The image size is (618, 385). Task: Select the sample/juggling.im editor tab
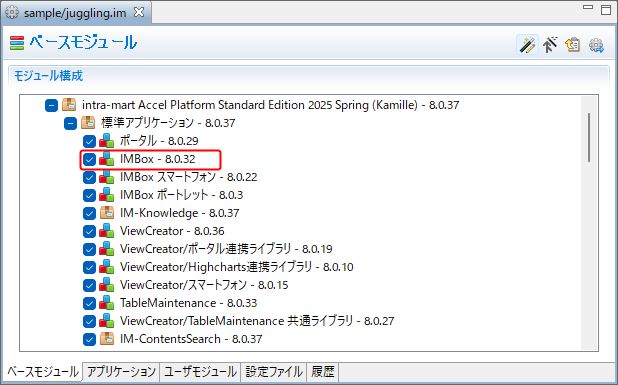tap(76, 13)
